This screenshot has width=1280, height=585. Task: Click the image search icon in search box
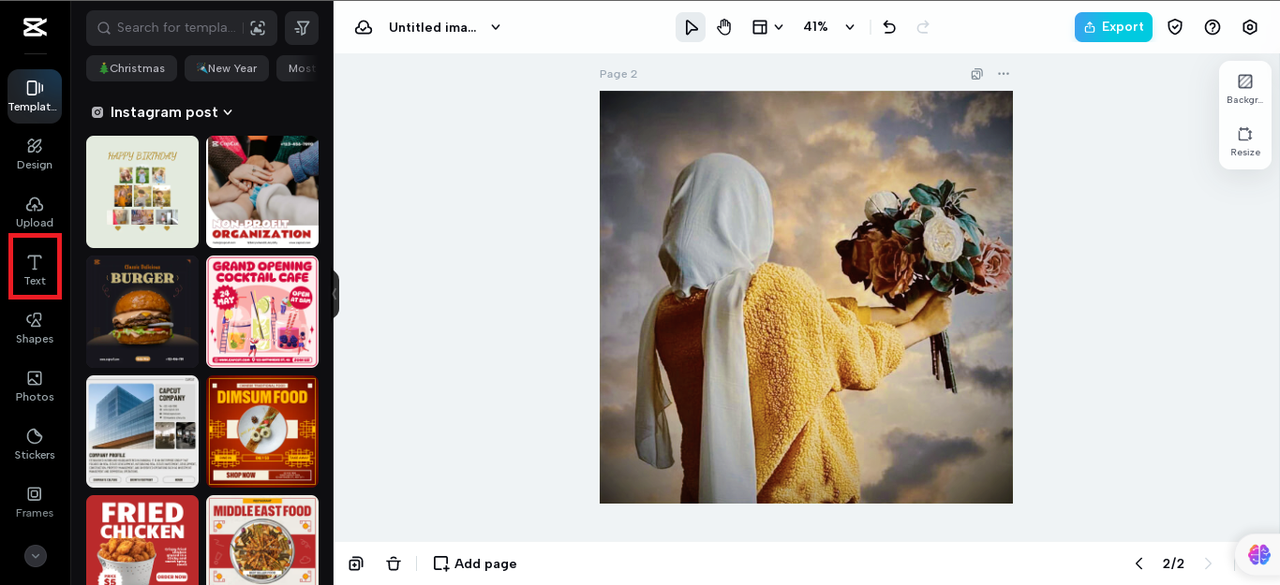coord(258,28)
